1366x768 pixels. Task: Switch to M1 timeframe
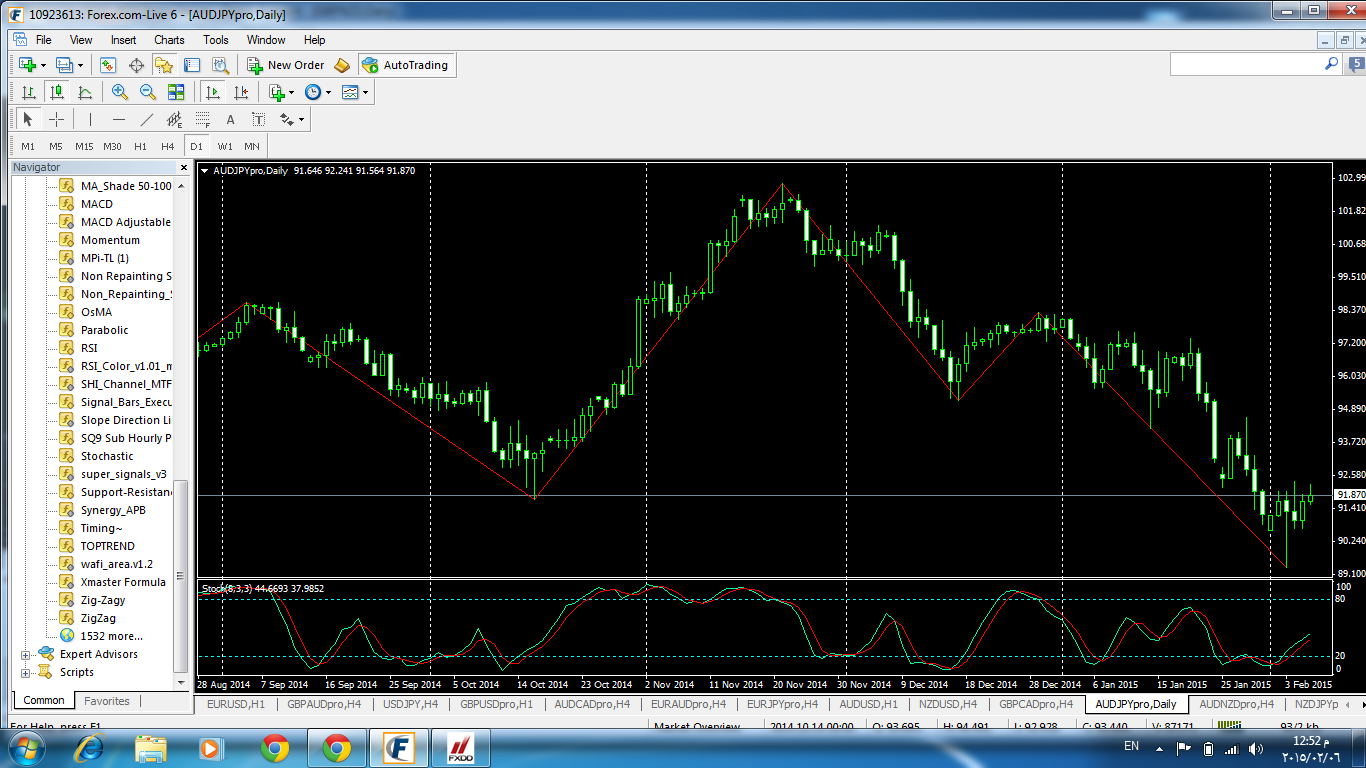click(28, 146)
